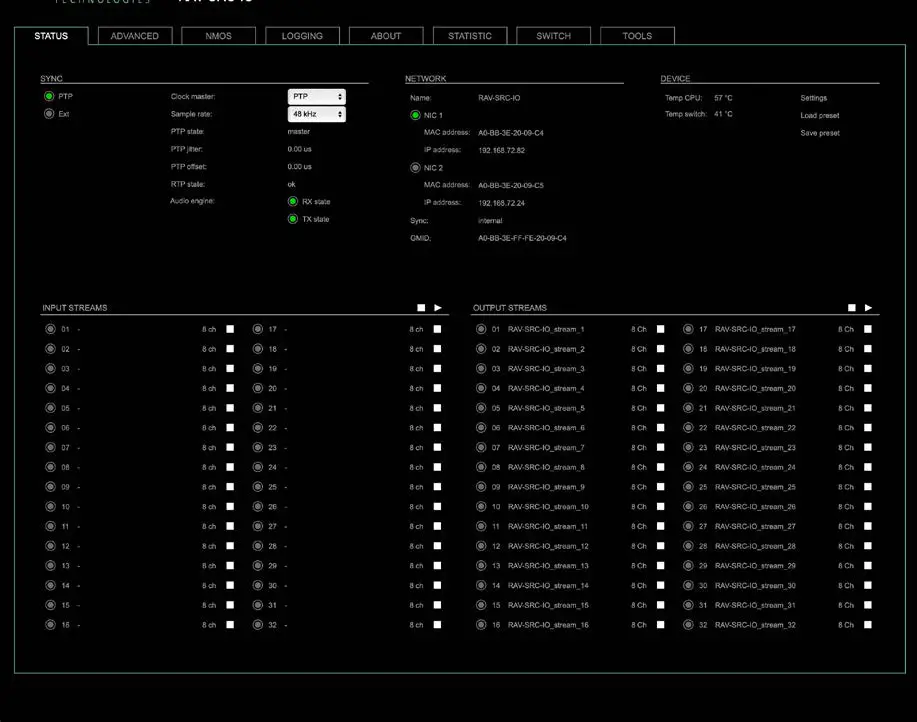Click the PTP state master value
The width and height of the screenshot is (917, 722).
coord(298,132)
